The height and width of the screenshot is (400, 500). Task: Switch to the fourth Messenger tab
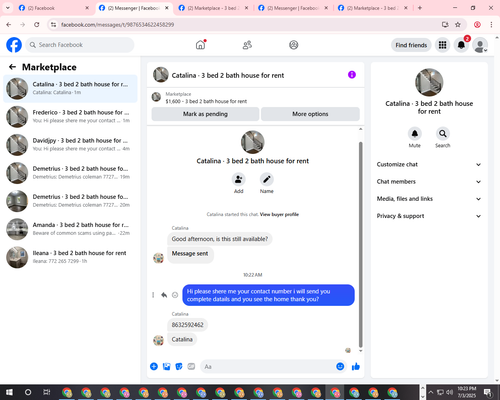click(293, 8)
